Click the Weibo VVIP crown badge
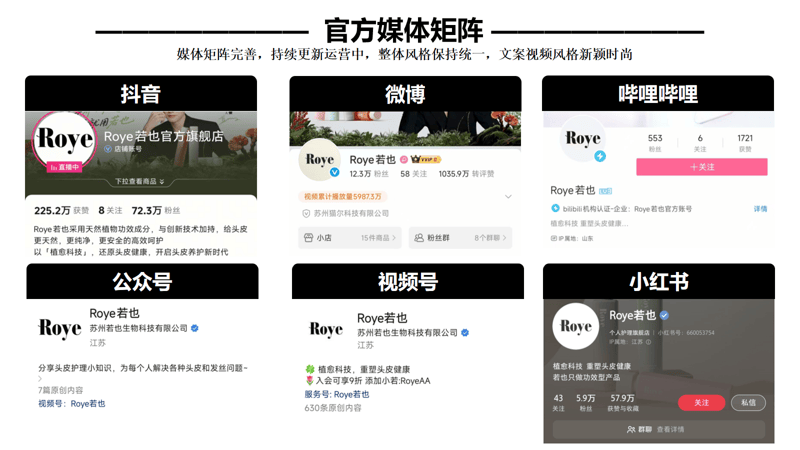This screenshot has width=800, height=450. [x=427, y=160]
